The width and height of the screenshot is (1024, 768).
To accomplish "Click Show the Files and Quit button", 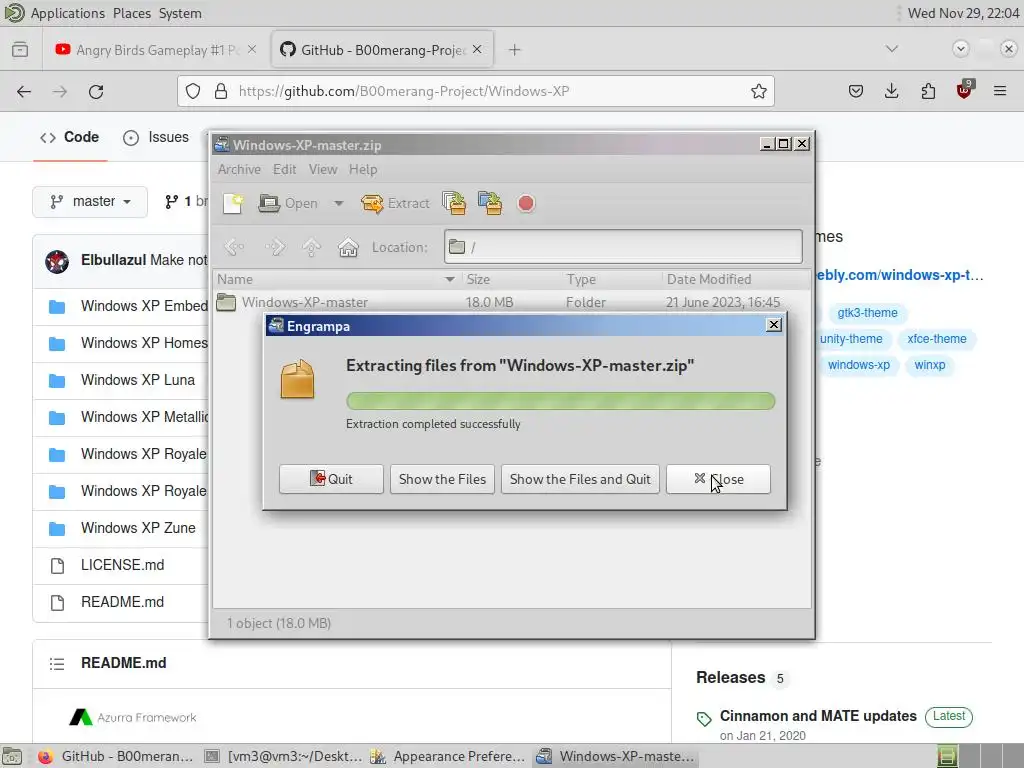I will click(x=580, y=479).
